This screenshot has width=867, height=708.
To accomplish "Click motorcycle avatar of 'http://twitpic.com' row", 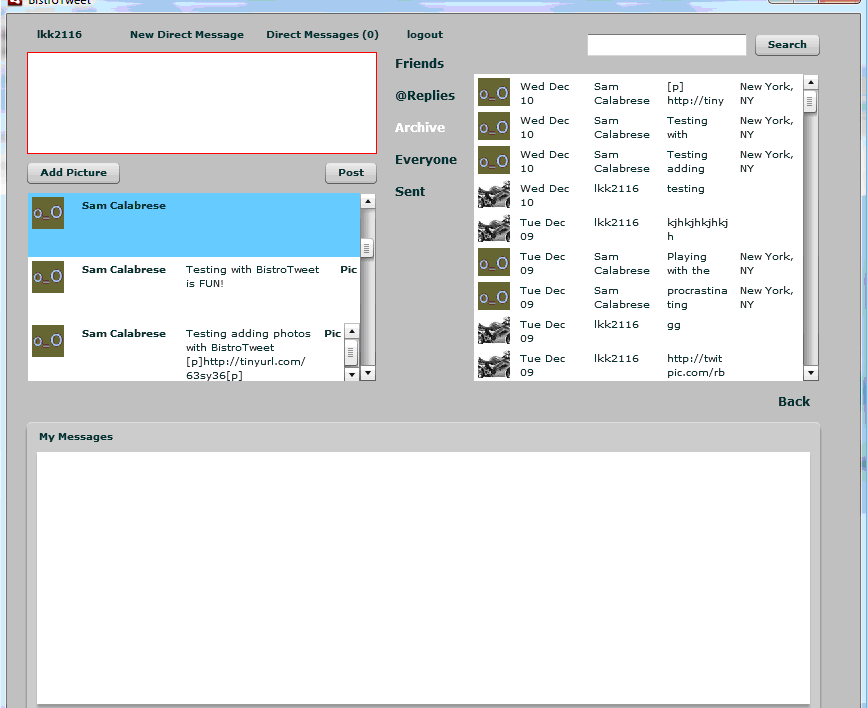I will pyautogui.click(x=494, y=365).
